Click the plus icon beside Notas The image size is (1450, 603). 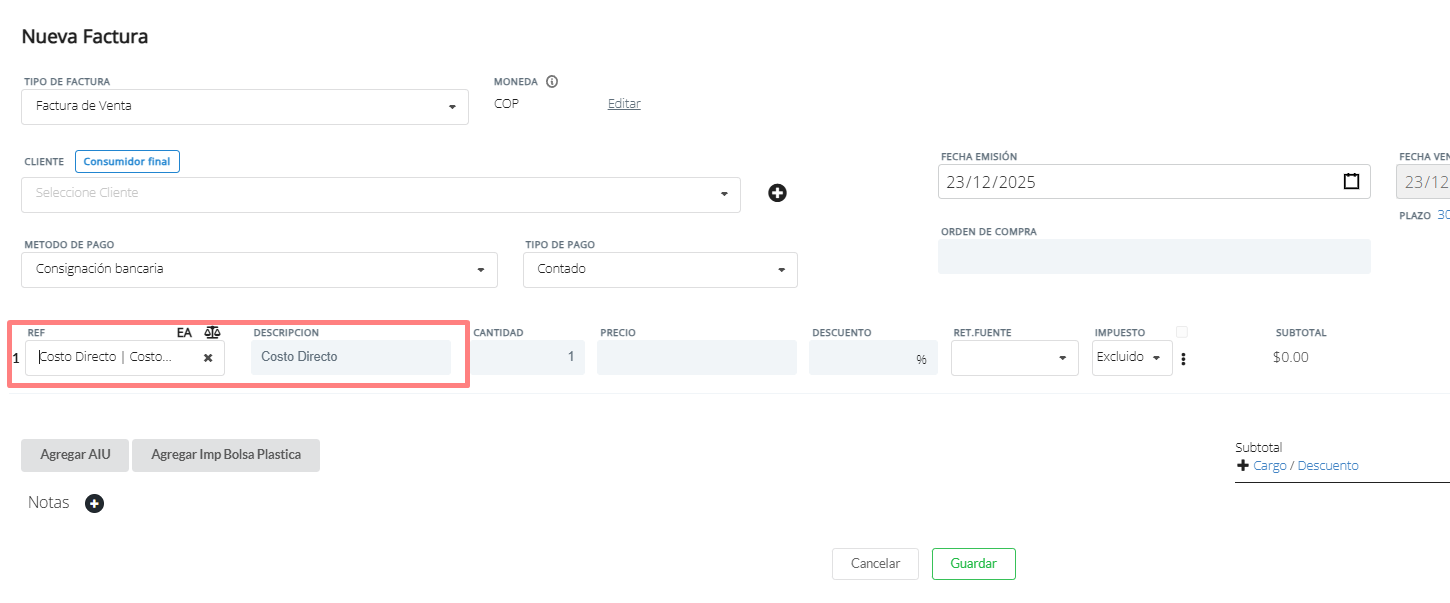(94, 504)
